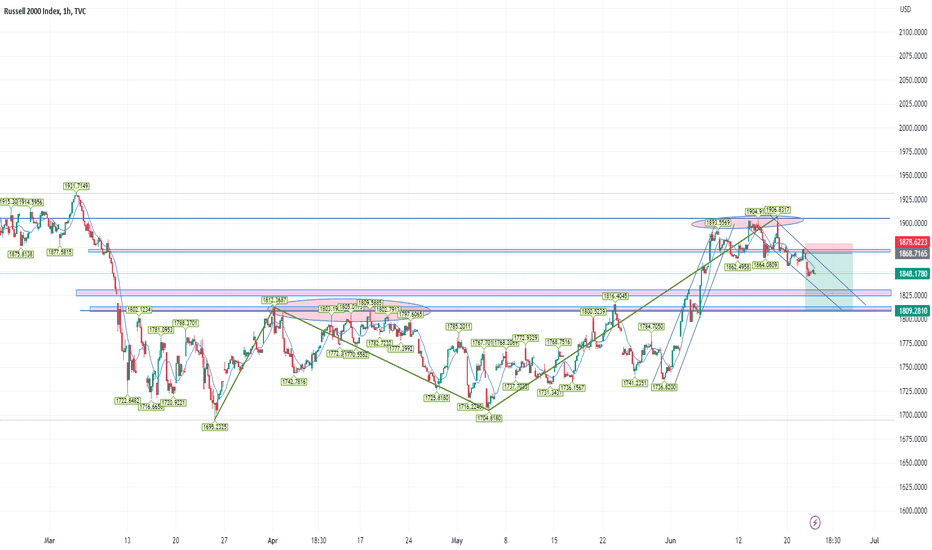Select the 1906.8317 high pivot label
Image resolution: width=932 pixels, height=550 pixels.
tap(777, 209)
